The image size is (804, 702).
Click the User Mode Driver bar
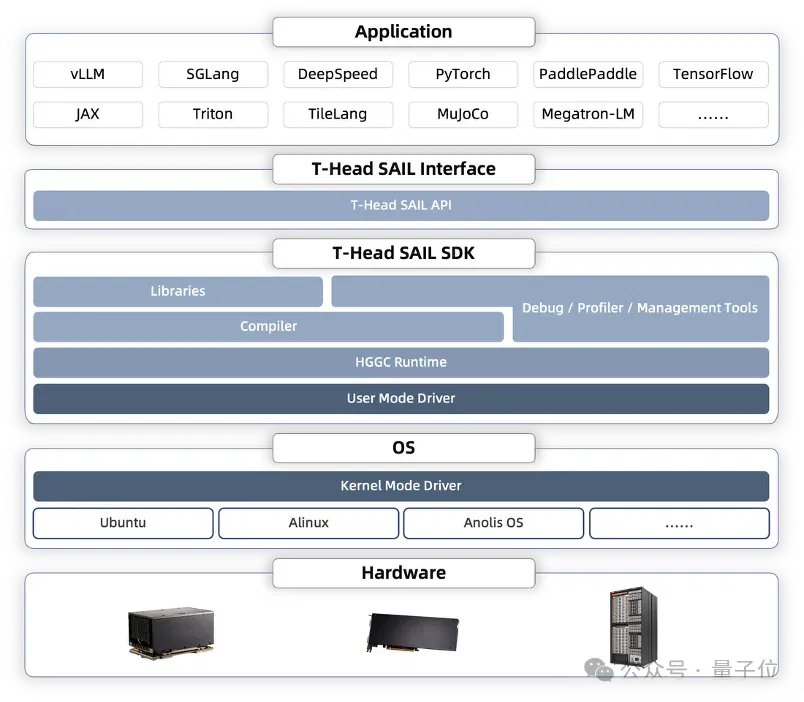401,398
